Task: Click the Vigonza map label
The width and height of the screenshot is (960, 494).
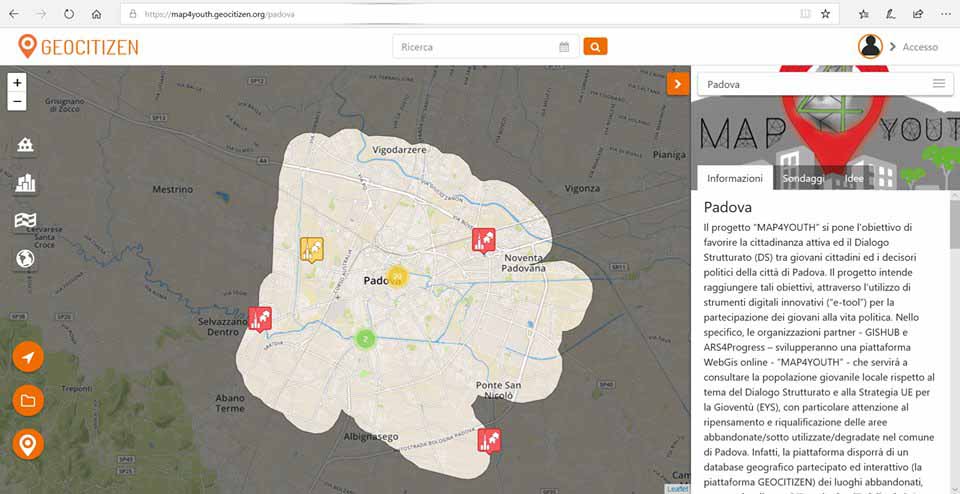Action: coord(582,189)
